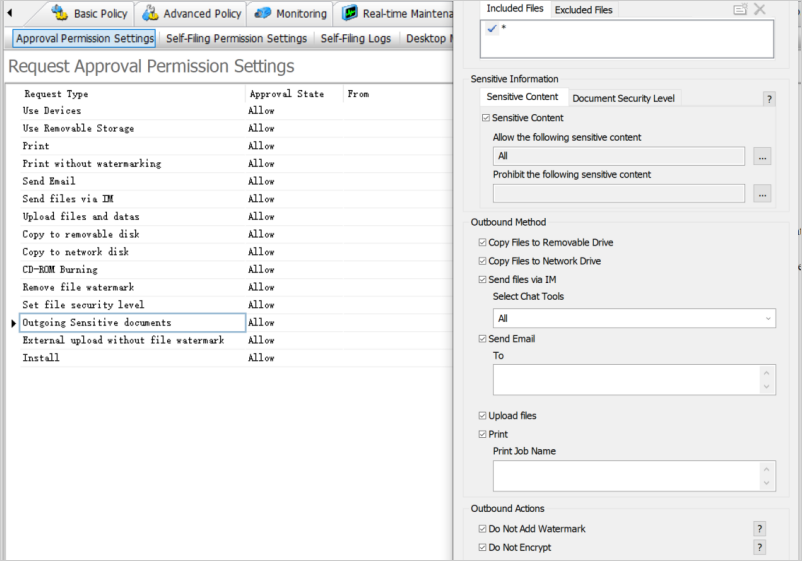Switch to the Advanced Policy tab
The width and height of the screenshot is (802, 561).
click(192, 13)
